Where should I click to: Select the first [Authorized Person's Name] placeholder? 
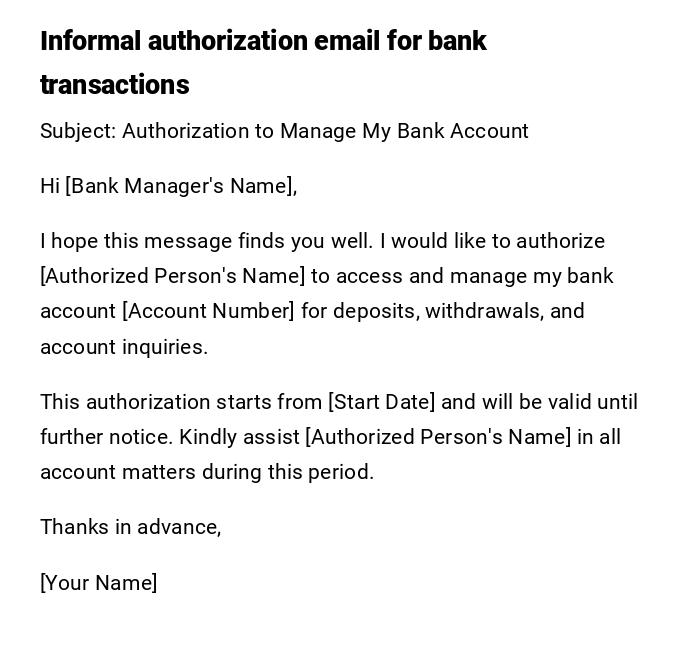pos(172,276)
